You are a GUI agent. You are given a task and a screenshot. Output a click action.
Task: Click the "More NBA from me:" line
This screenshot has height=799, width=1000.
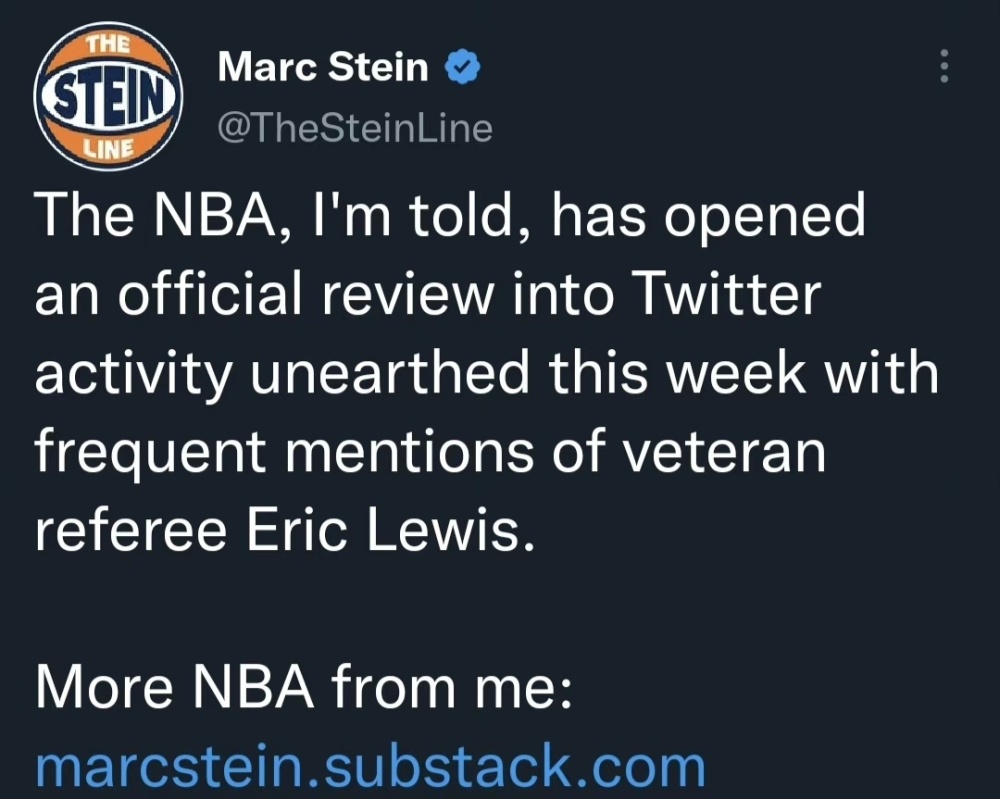tap(304, 687)
